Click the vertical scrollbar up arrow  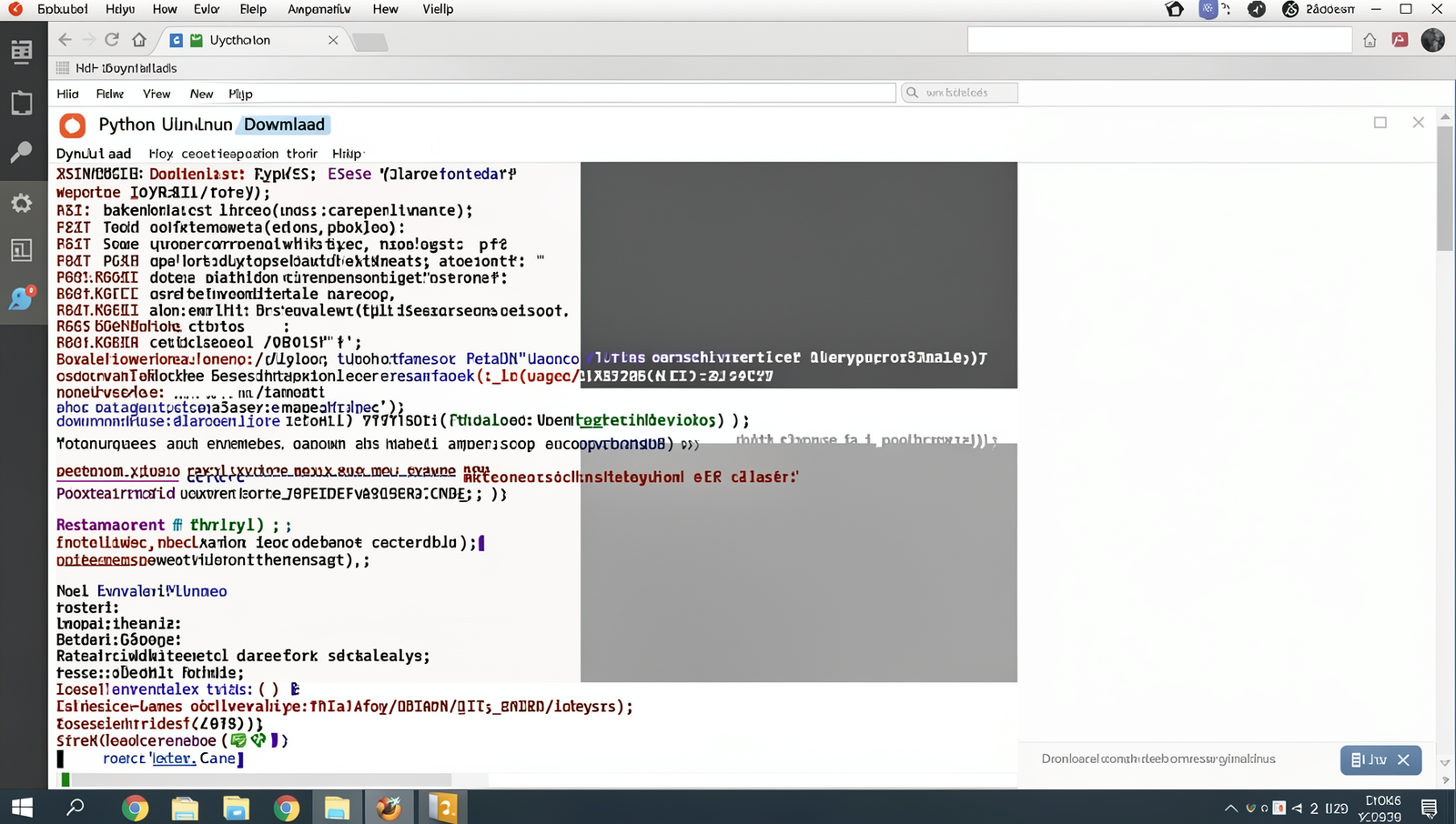(x=1445, y=117)
